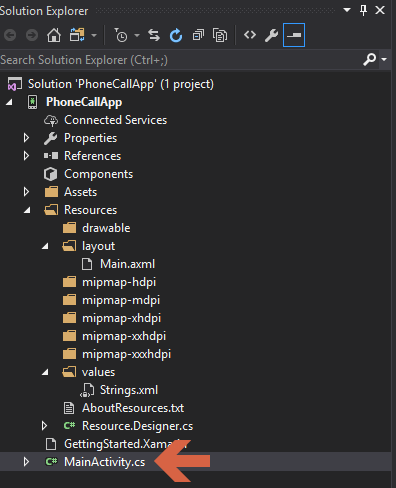The height and width of the screenshot is (488, 396).
Task: Toggle the Preview Selected Items button
Action: click(294, 35)
